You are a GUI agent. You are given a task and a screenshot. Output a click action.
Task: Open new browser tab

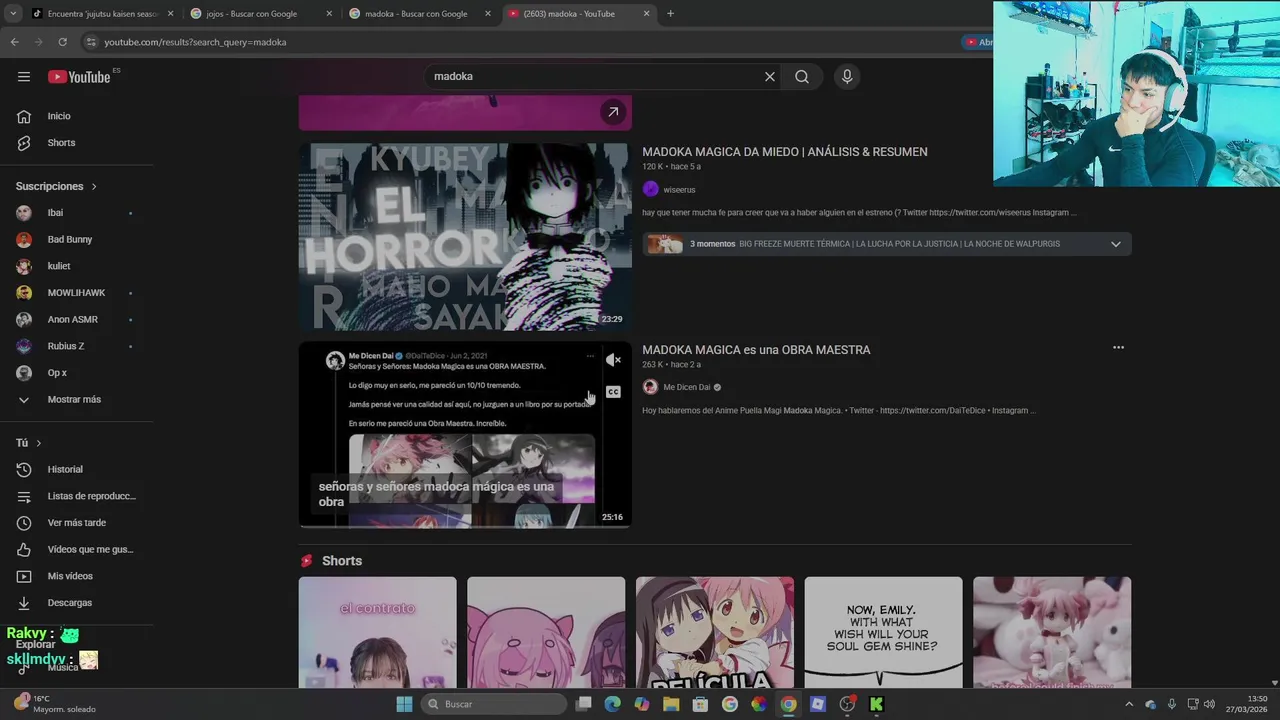(670, 14)
